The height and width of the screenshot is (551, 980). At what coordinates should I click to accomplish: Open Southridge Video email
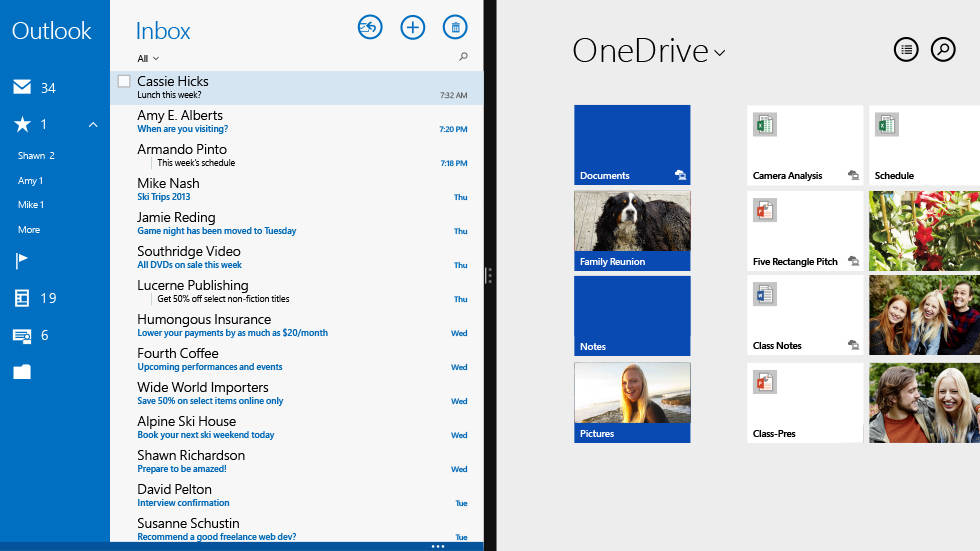297,258
